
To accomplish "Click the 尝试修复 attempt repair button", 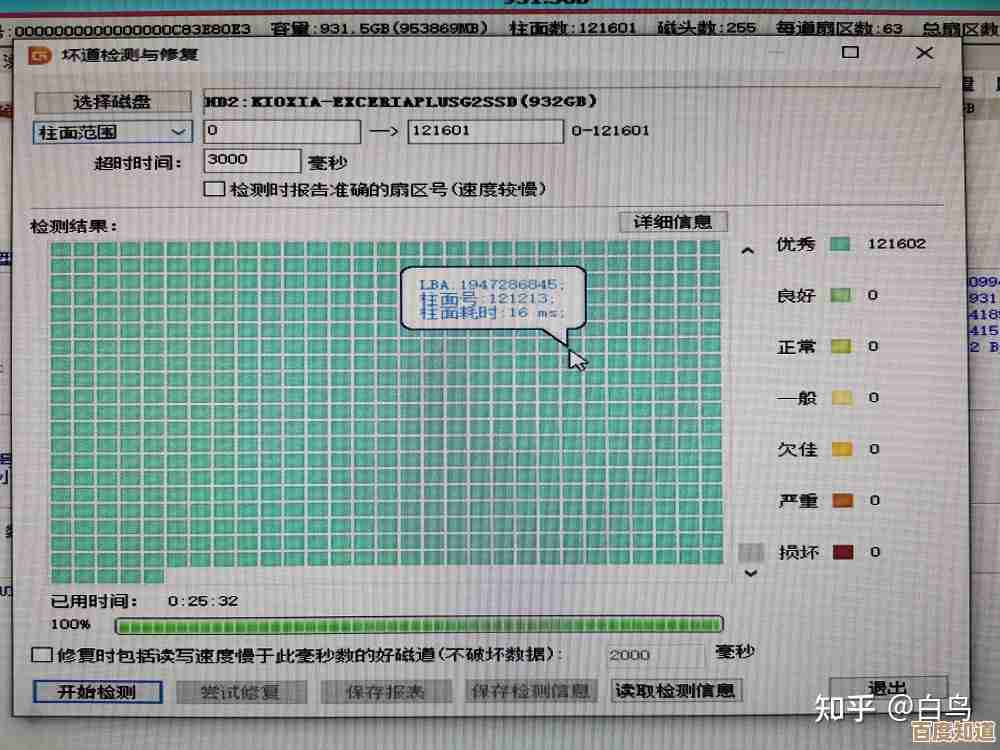I will (x=243, y=690).
